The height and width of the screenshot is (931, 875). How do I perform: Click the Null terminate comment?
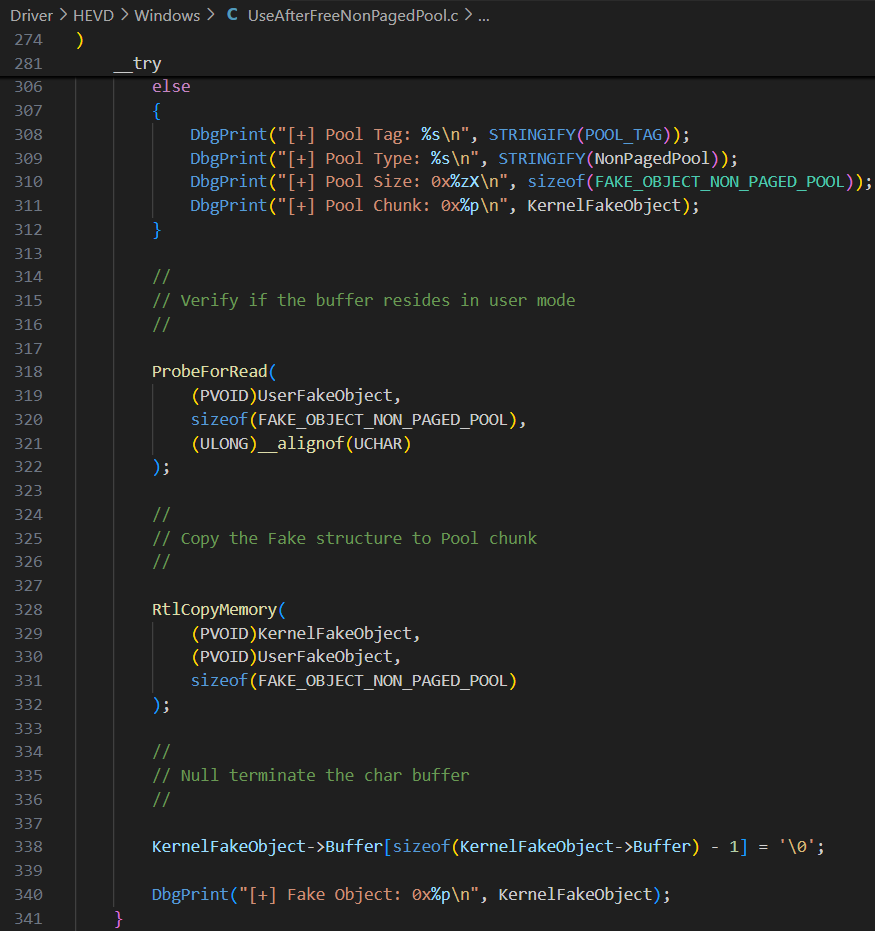[310, 775]
